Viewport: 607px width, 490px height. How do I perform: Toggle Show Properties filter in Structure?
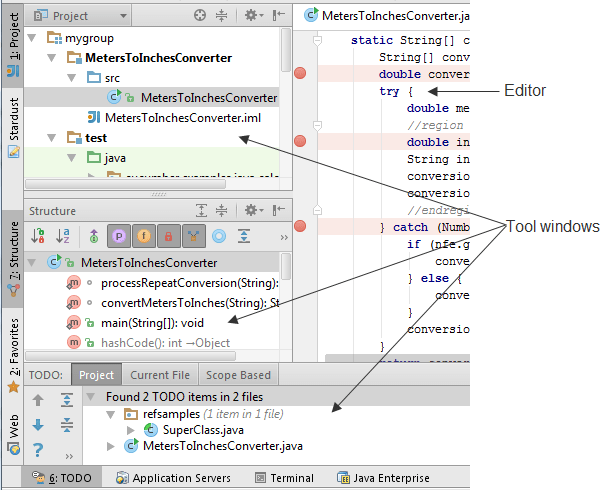pyautogui.click(x=119, y=236)
